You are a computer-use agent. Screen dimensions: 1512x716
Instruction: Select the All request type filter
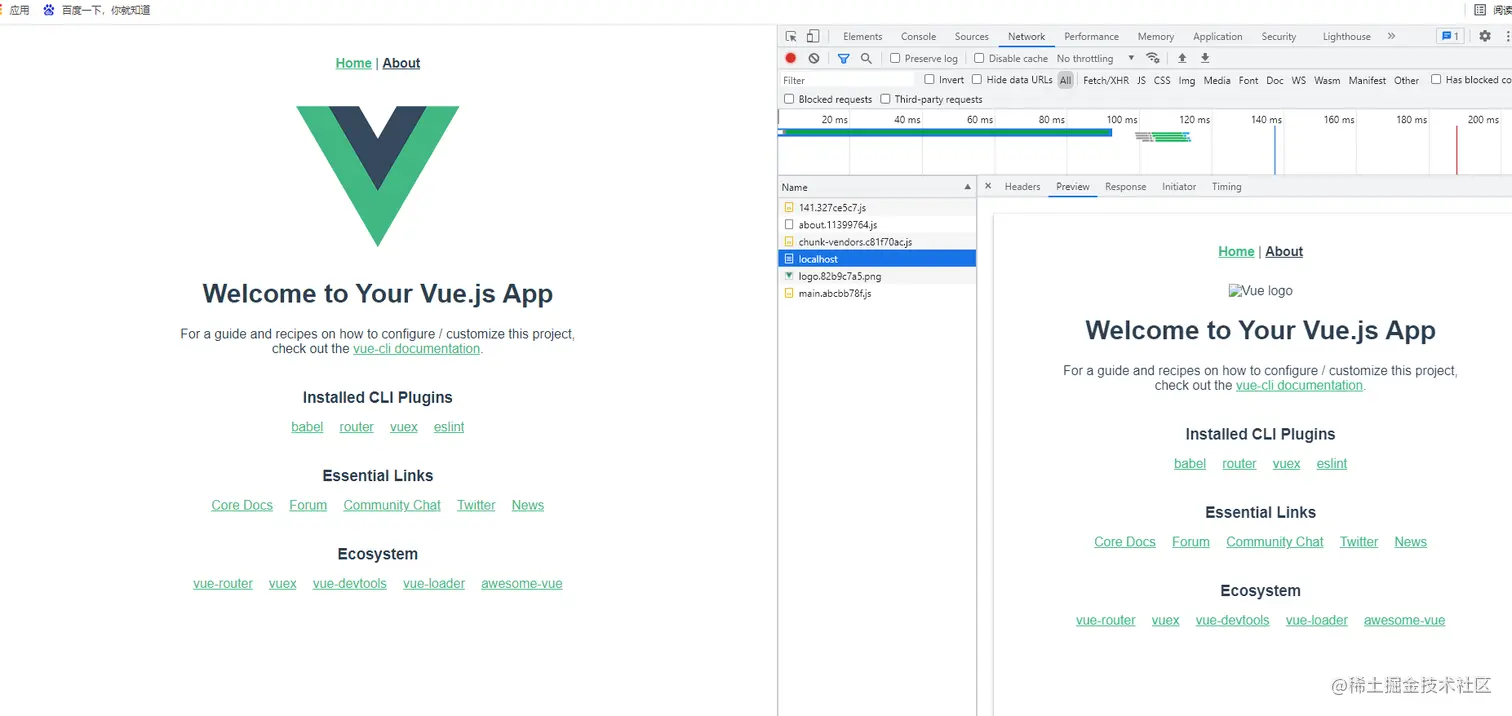tap(1065, 80)
